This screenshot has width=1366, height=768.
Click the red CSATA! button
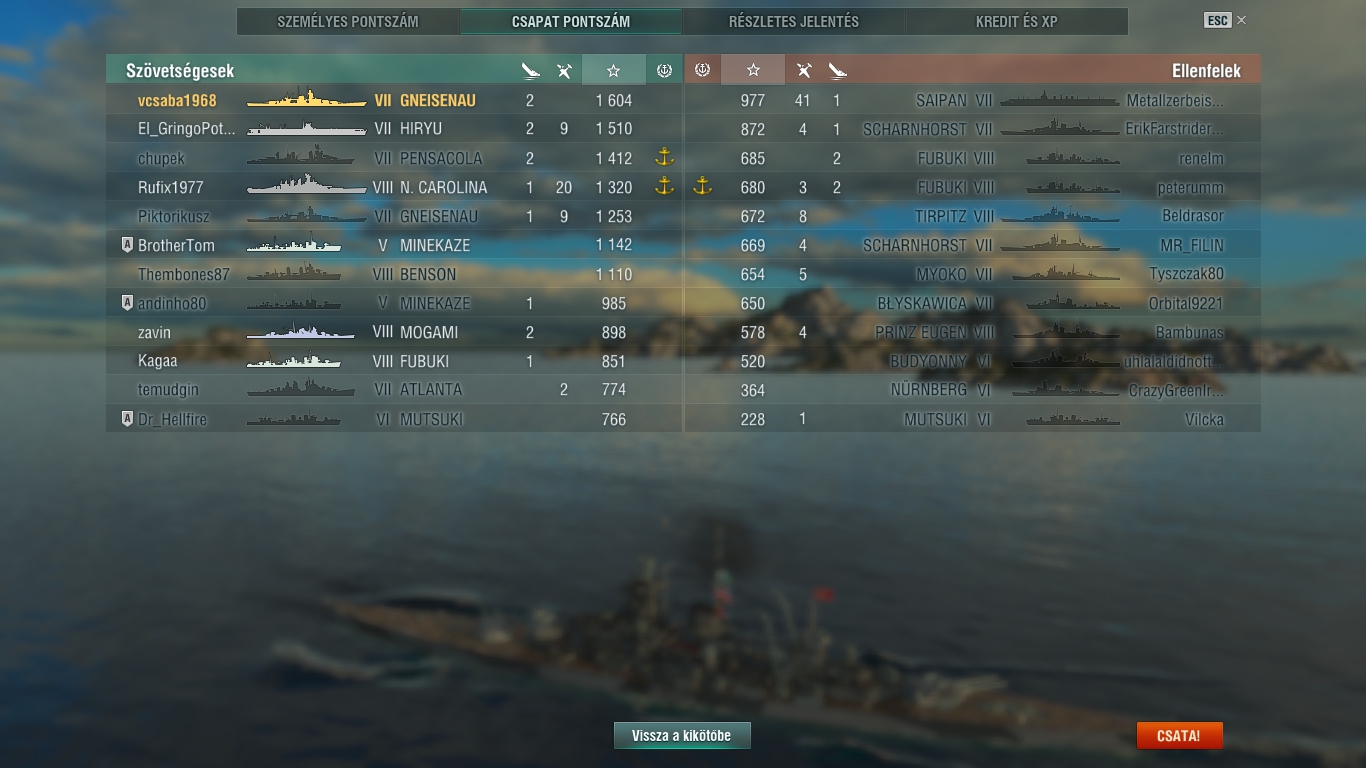tap(1179, 736)
